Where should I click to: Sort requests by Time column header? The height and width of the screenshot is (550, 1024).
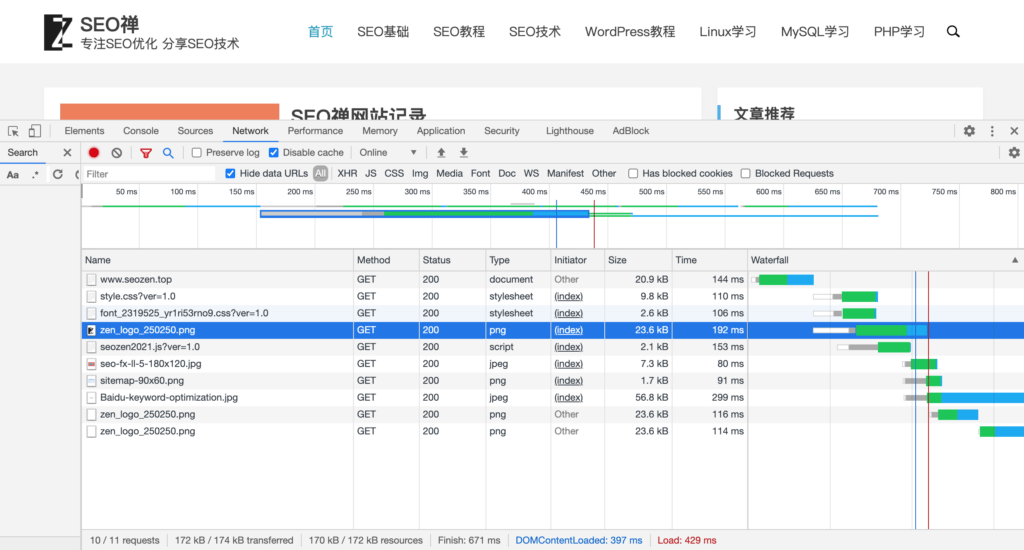[x=709, y=260]
